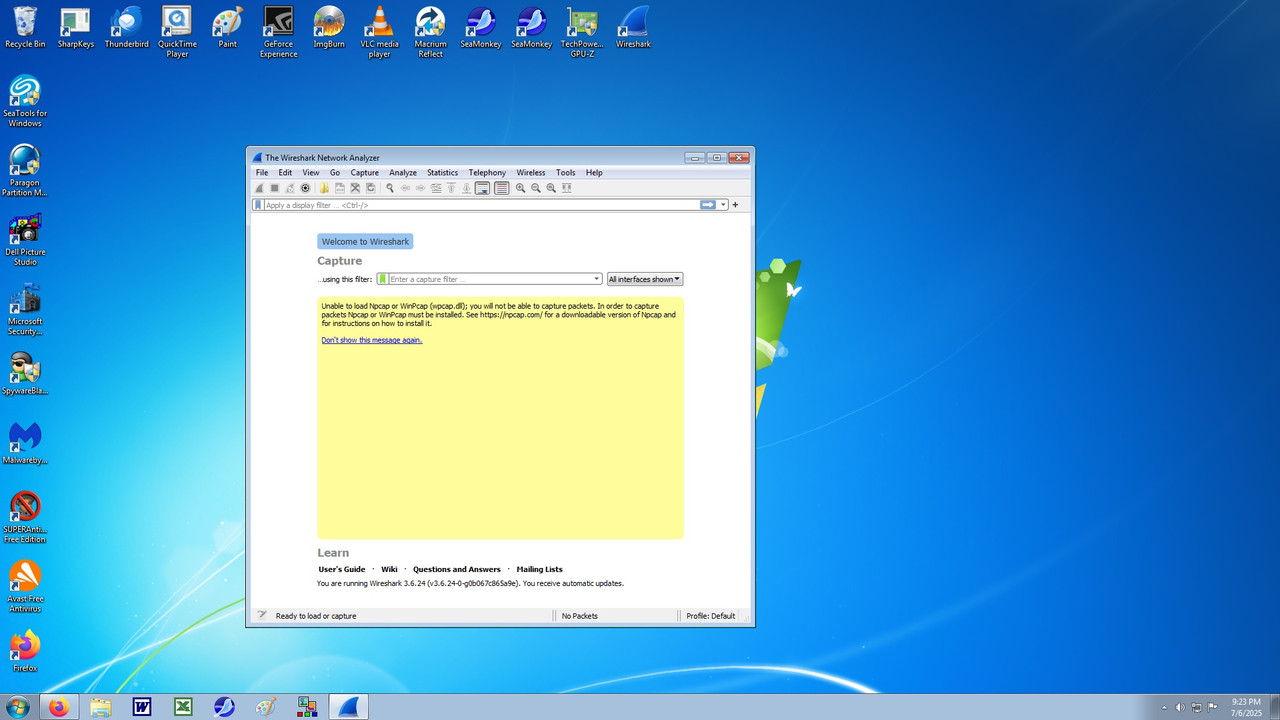Restart the current capture from the toolbar
This screenshot has width=1280, height=720.
pyautogui.click(x=290, y=188)
